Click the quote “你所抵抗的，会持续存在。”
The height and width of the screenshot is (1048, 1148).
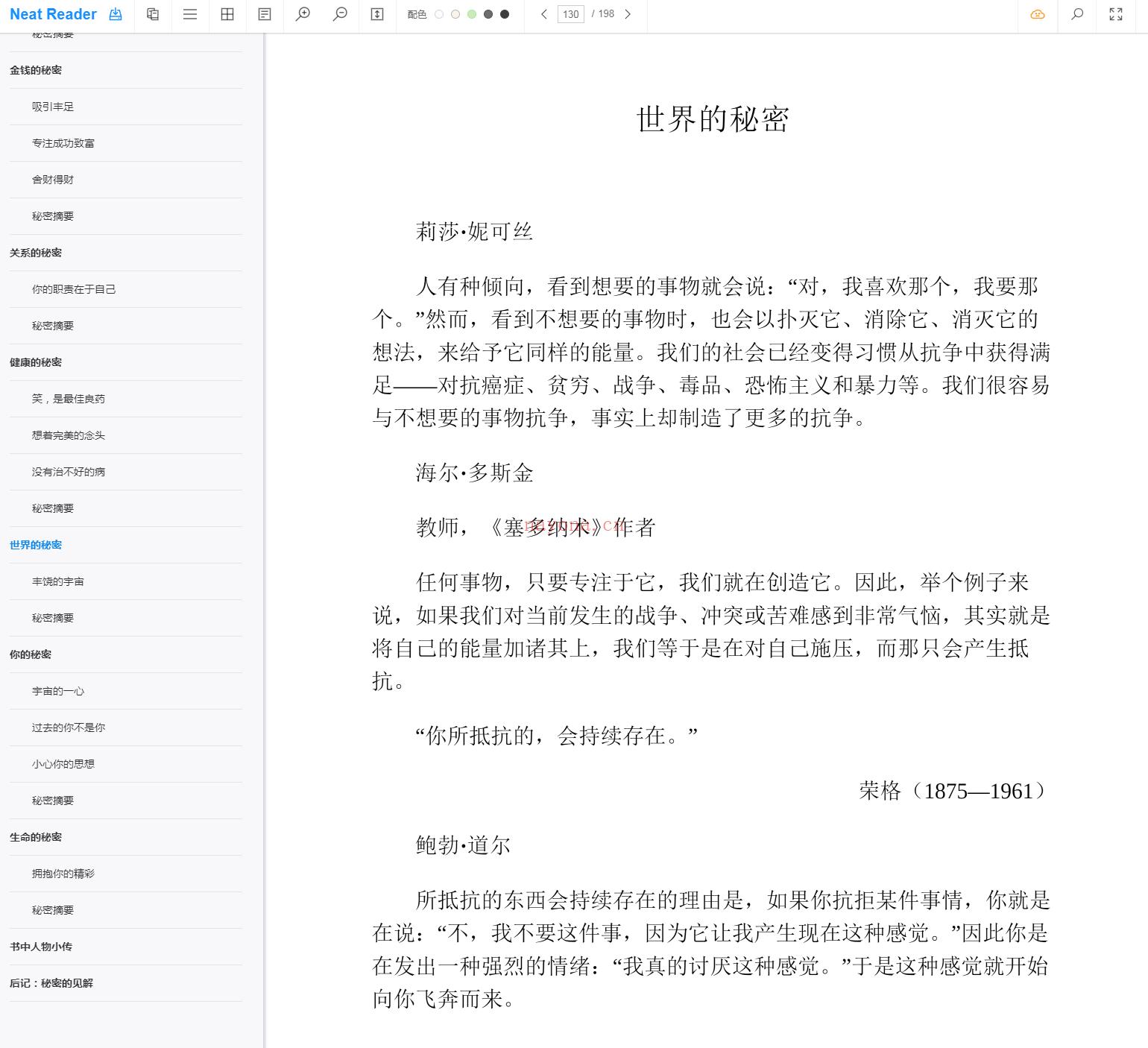point(556,736)
